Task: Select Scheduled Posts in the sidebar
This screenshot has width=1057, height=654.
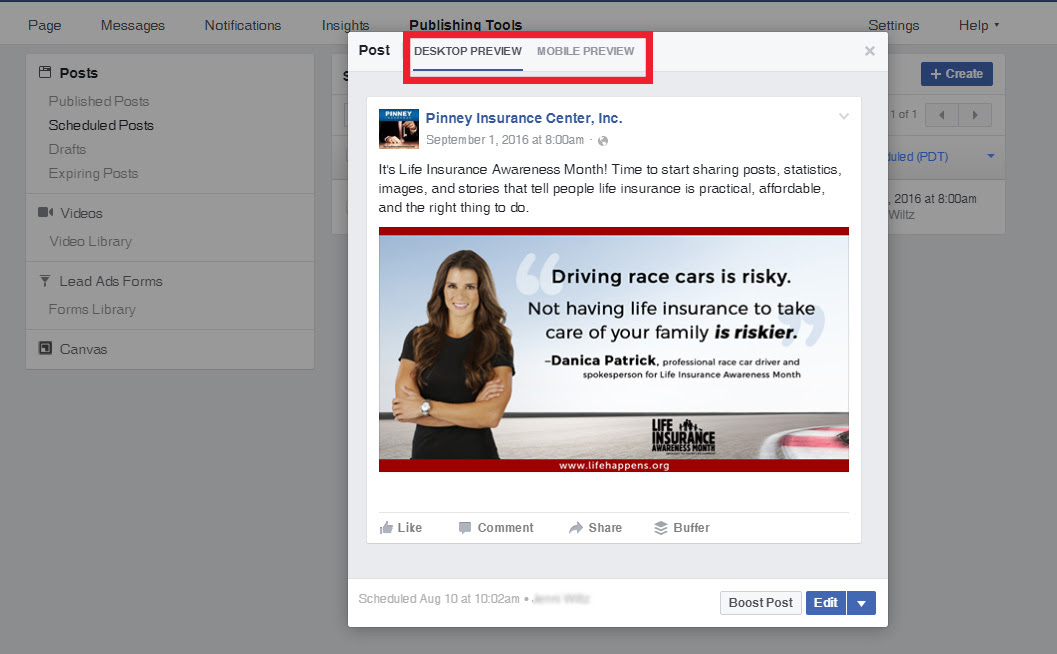Action: pyautogui.click(x=101, y=125)
